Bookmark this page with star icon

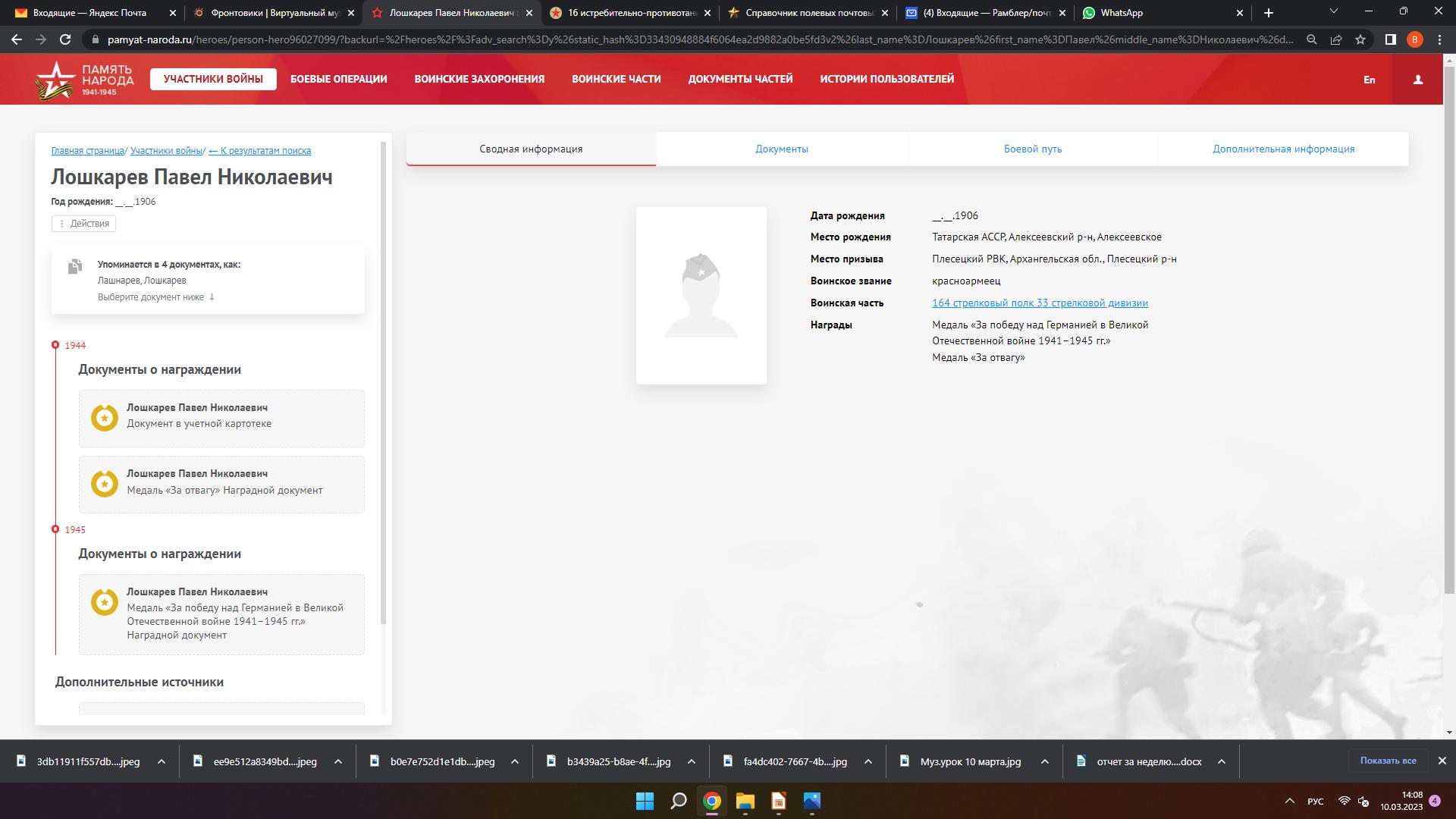[x=1360, y=39]
